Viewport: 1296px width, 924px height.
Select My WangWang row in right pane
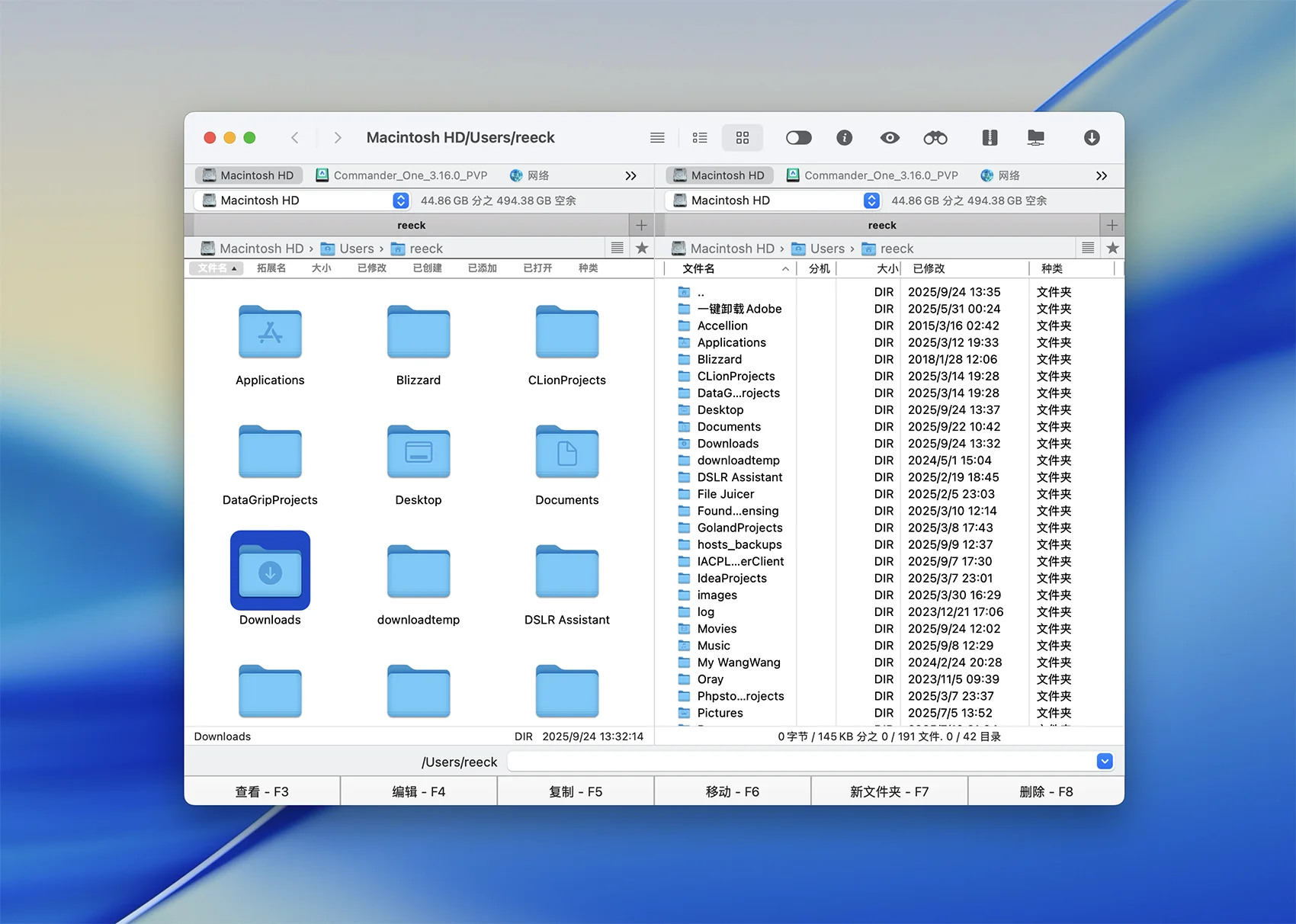point(888,663)
